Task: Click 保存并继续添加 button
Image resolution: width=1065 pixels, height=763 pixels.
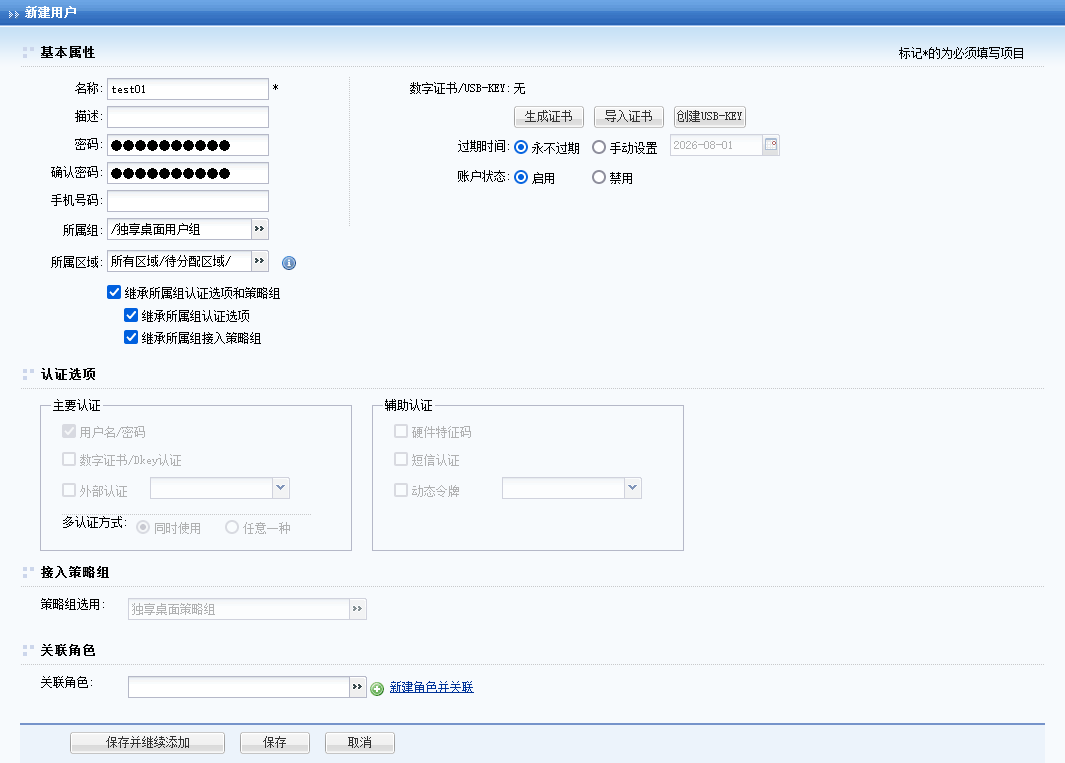Action: tap(147, 743)
